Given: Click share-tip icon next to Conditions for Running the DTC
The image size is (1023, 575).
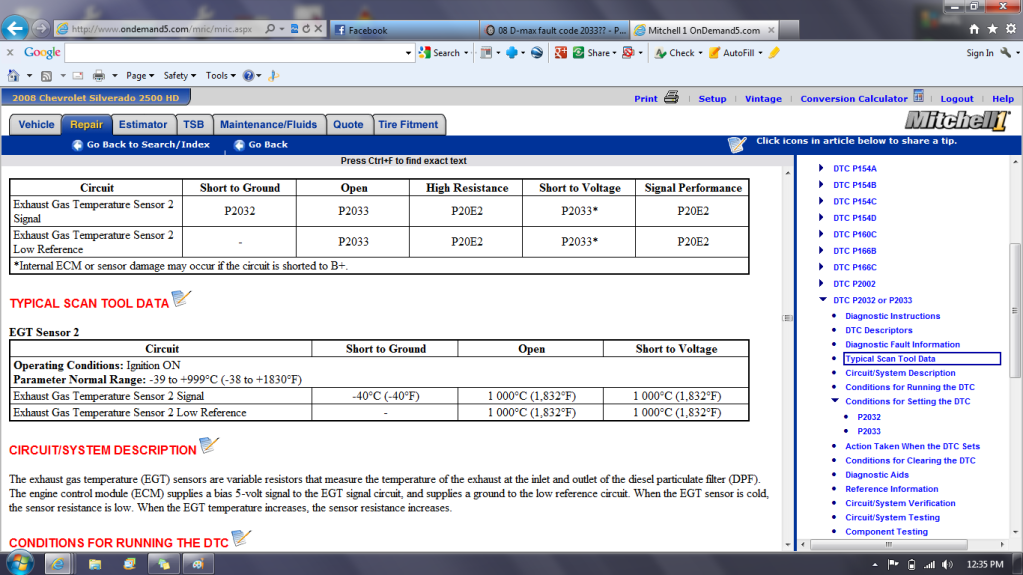Looking at the screenshot, I should pyautogui.click(x=241, y=538).
